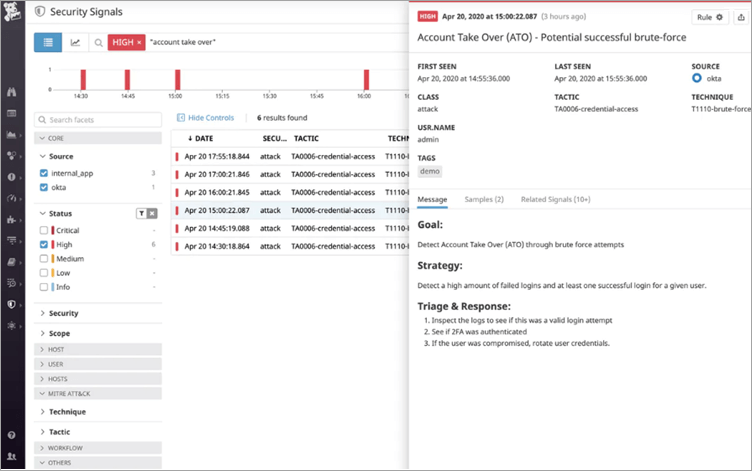Remove the HIGH filter tag from search

[138, 43]
